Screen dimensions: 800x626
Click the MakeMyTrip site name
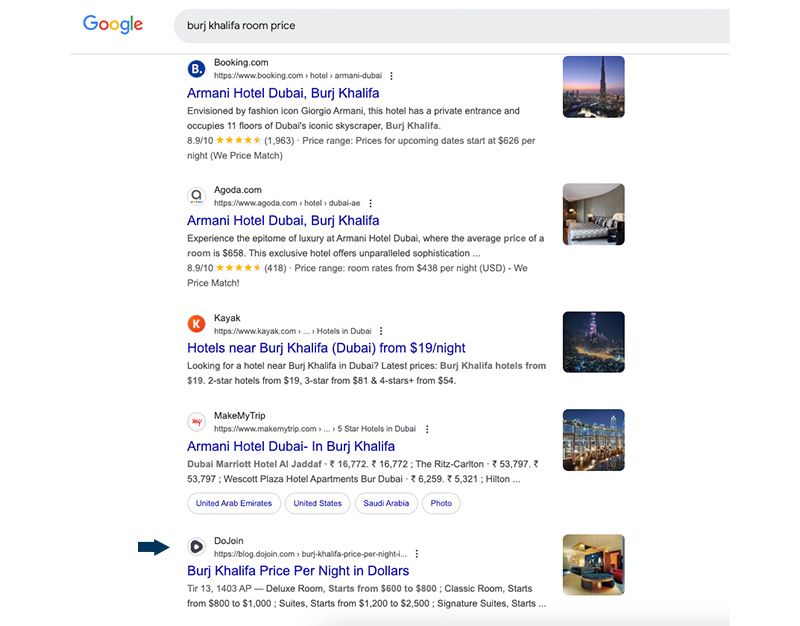click(x=240, y=416)
